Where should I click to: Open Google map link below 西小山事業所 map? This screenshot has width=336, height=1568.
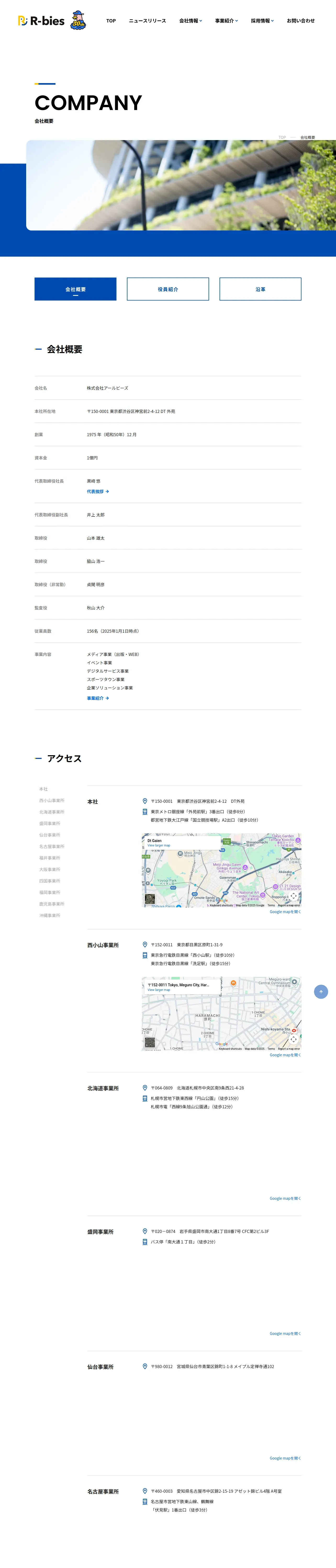click(x=285, y=1055)
